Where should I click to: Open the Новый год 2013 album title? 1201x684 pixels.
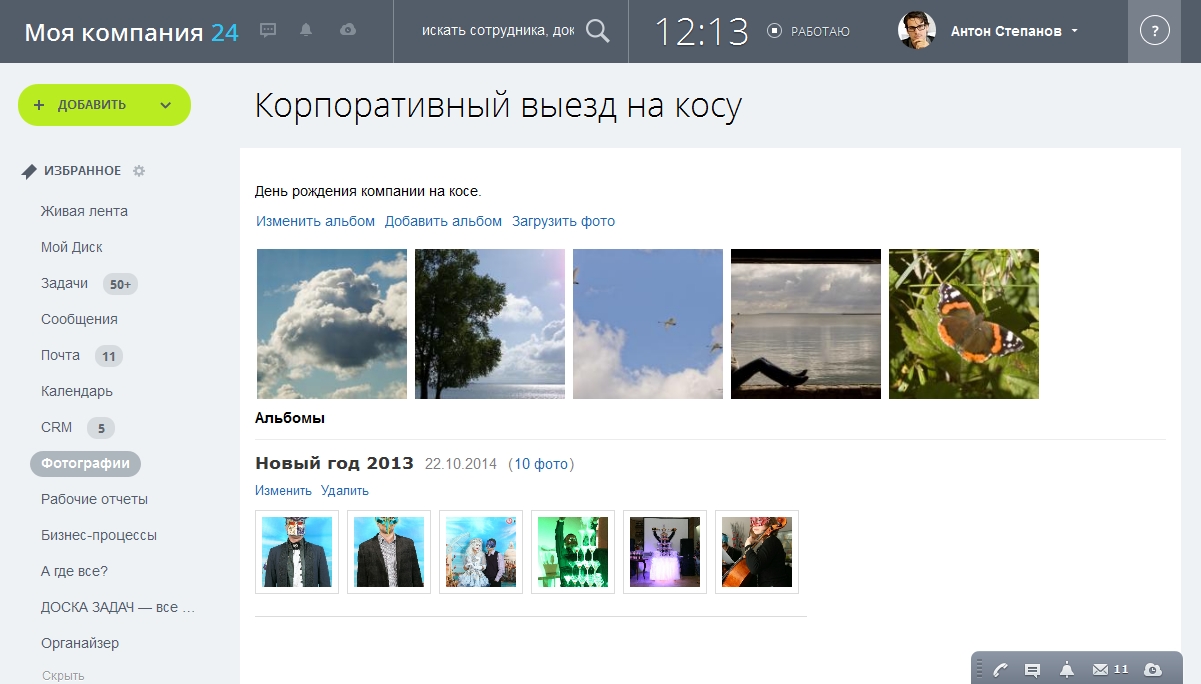tap(334, 463)
